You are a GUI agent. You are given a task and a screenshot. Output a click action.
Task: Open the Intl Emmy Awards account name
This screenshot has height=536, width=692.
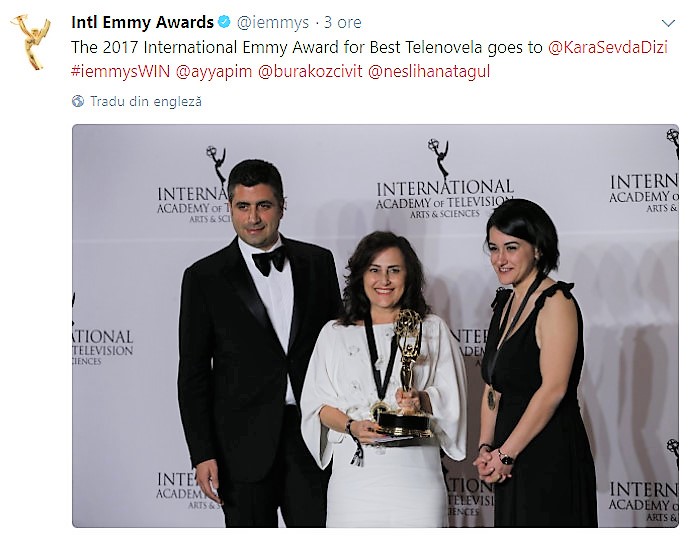tap(142, 22)
